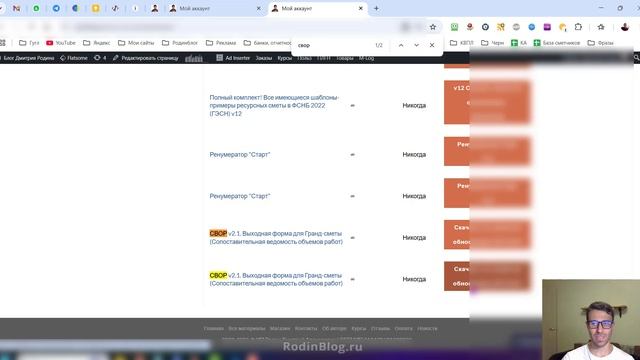Open Товары in the admin bar
Screen dimensions: 640x360
point(344,58)
